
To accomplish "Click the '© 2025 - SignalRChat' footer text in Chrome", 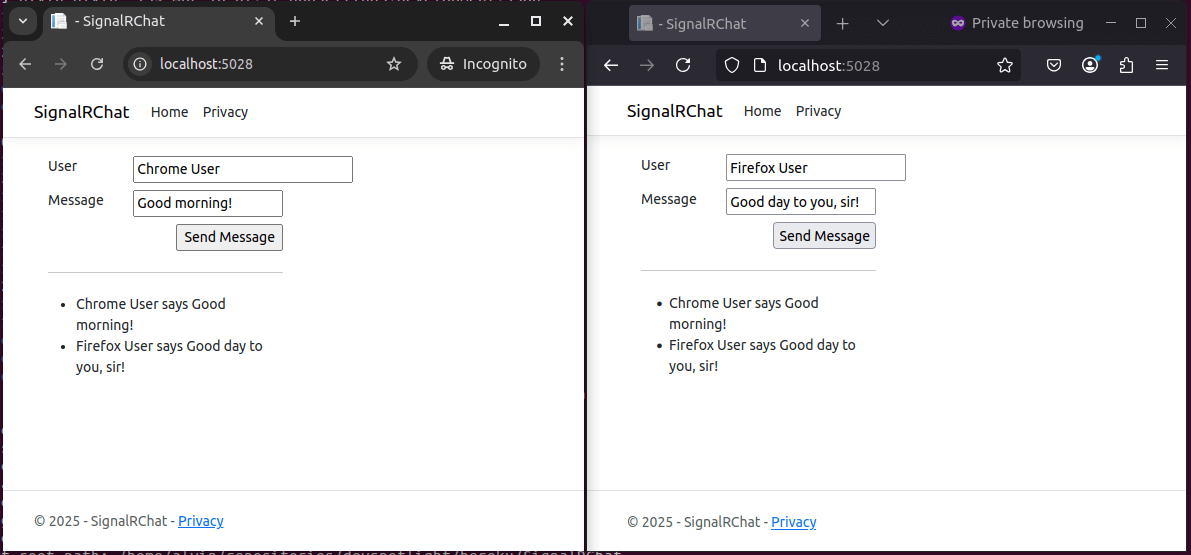I will point(100,521).
